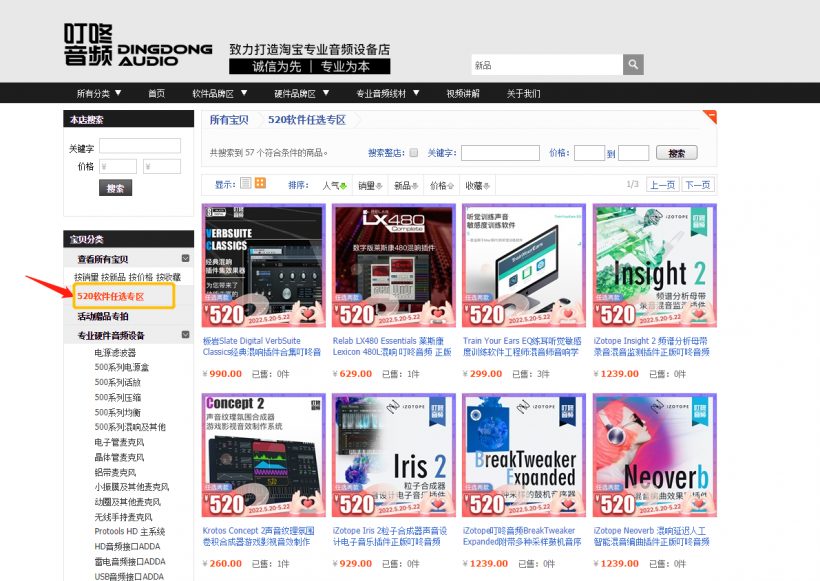Open 关于我们 in the navigation bar

(x=523, y=93)
